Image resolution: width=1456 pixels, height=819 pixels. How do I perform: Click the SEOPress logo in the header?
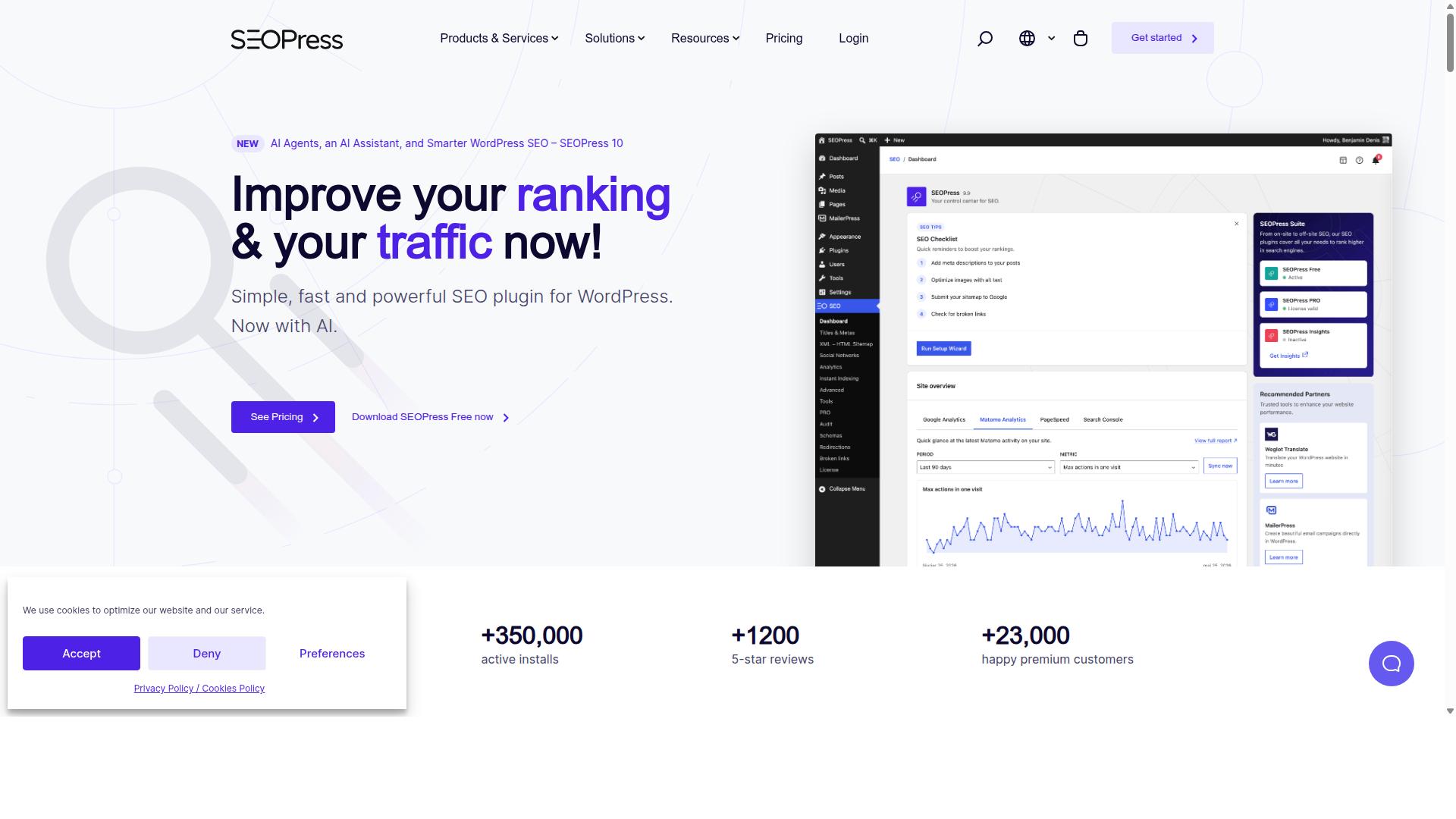(x=287, y=39)
